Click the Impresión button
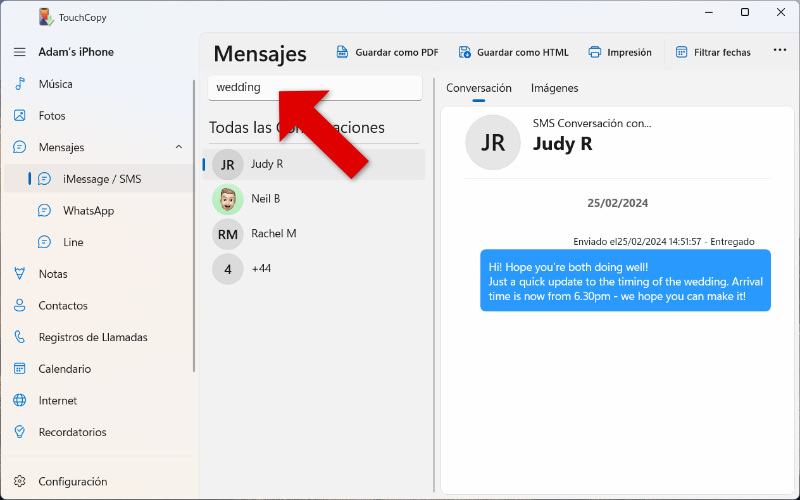 coord(620,52)
